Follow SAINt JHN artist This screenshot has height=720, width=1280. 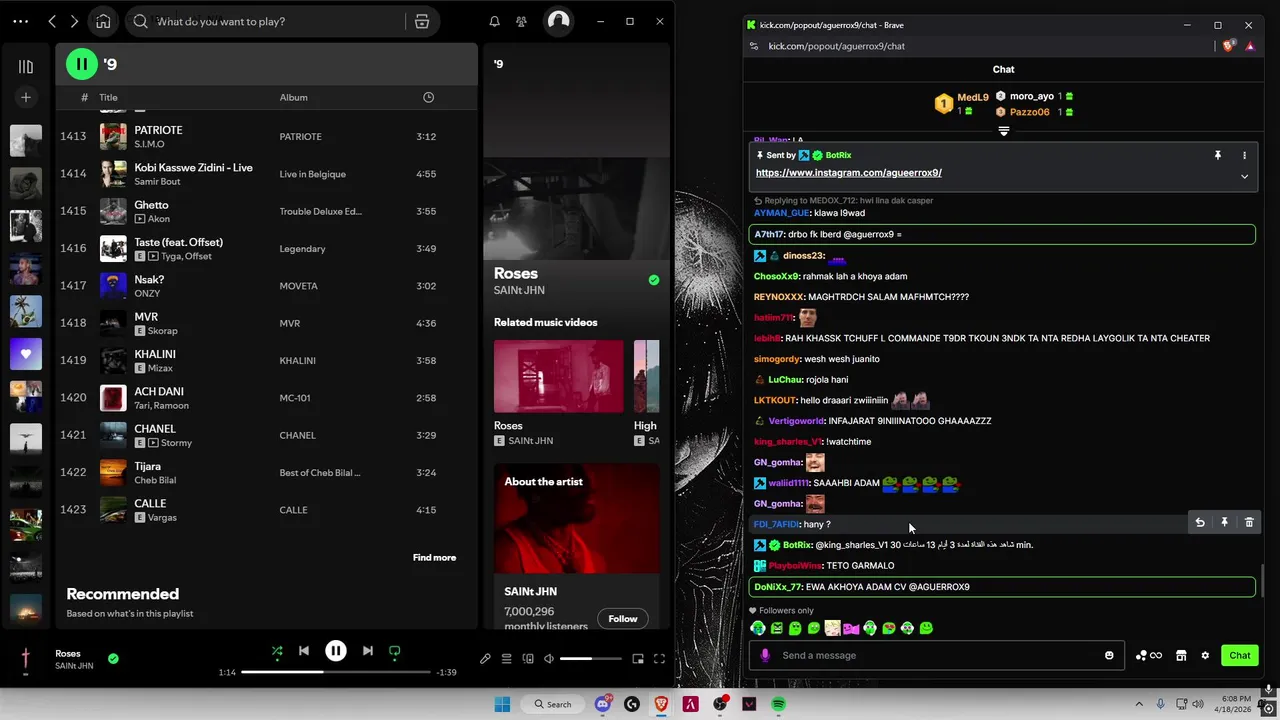(622, 618)
